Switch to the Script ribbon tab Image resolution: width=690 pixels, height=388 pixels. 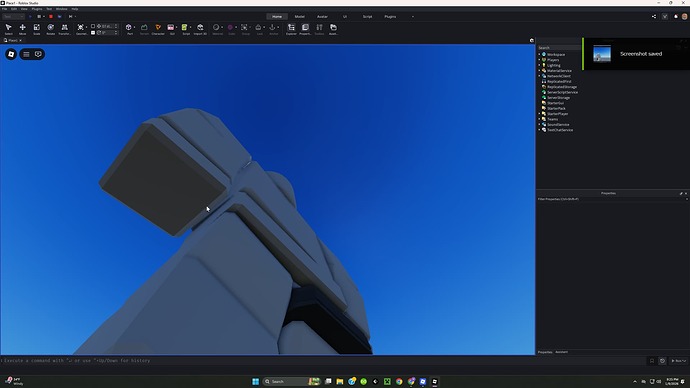coord(367,16)
